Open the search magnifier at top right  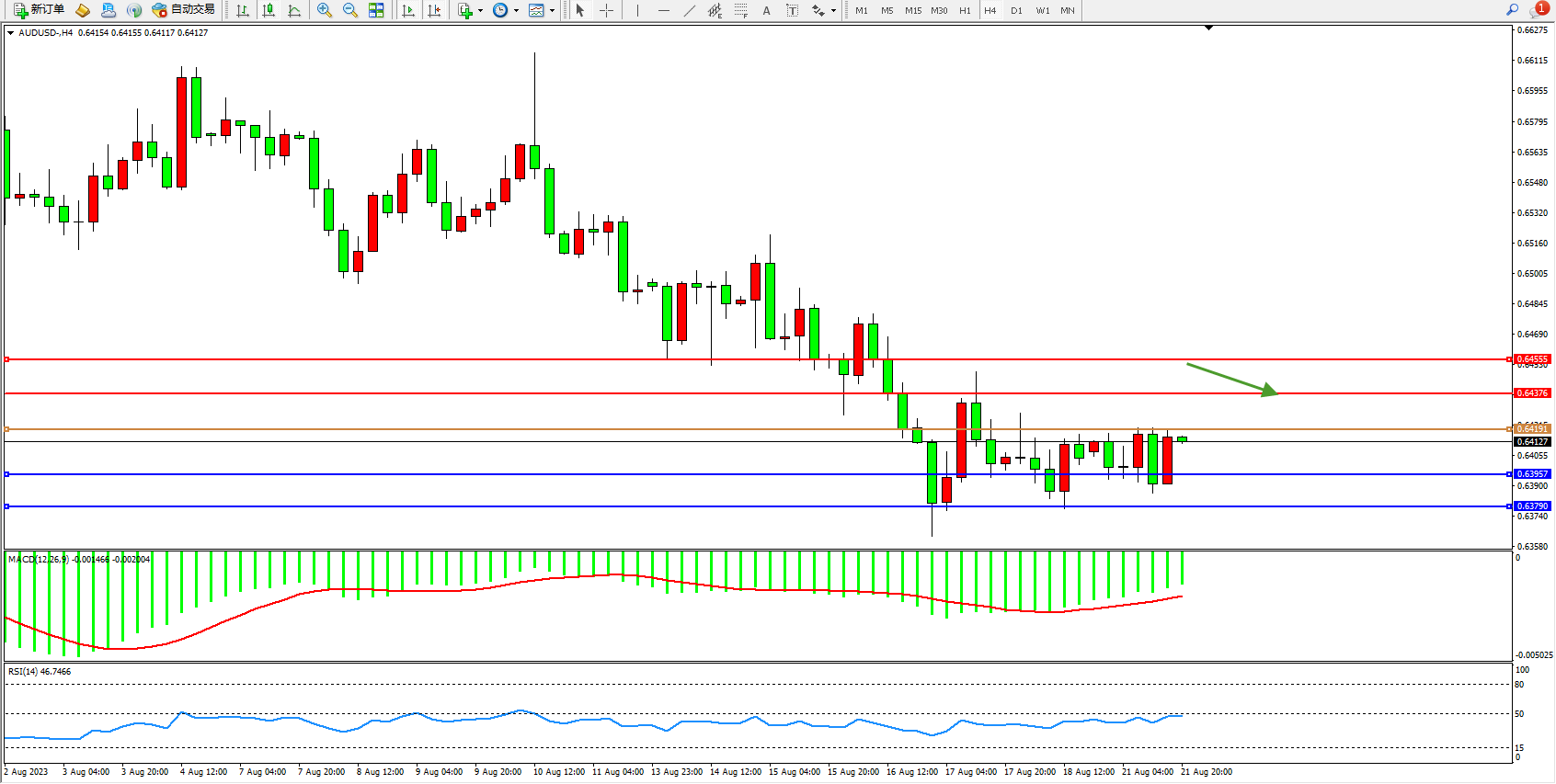pos(1512,10)
